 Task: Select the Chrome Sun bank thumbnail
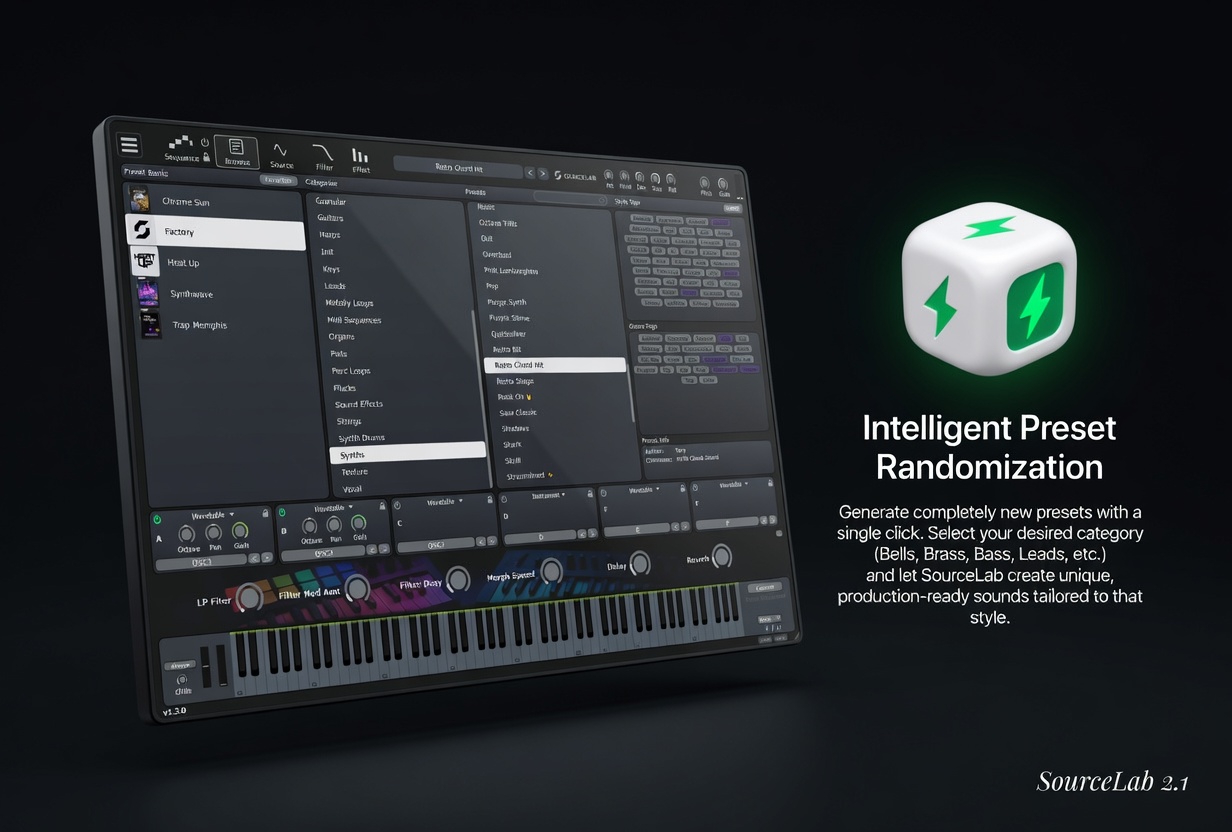tap(139, 200)
